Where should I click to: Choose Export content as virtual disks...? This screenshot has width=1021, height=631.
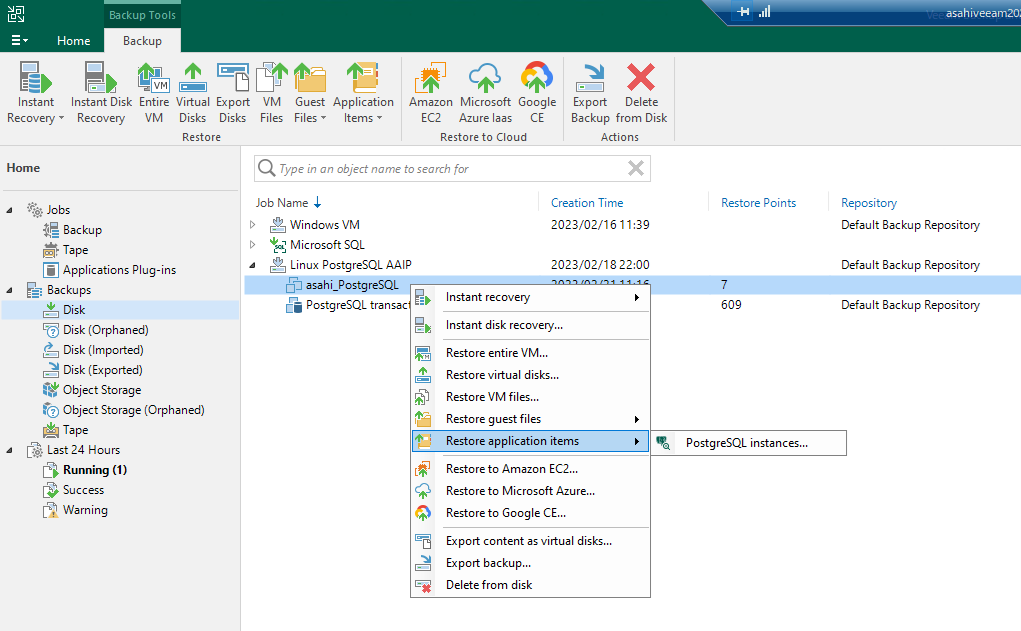coord(530,541)
